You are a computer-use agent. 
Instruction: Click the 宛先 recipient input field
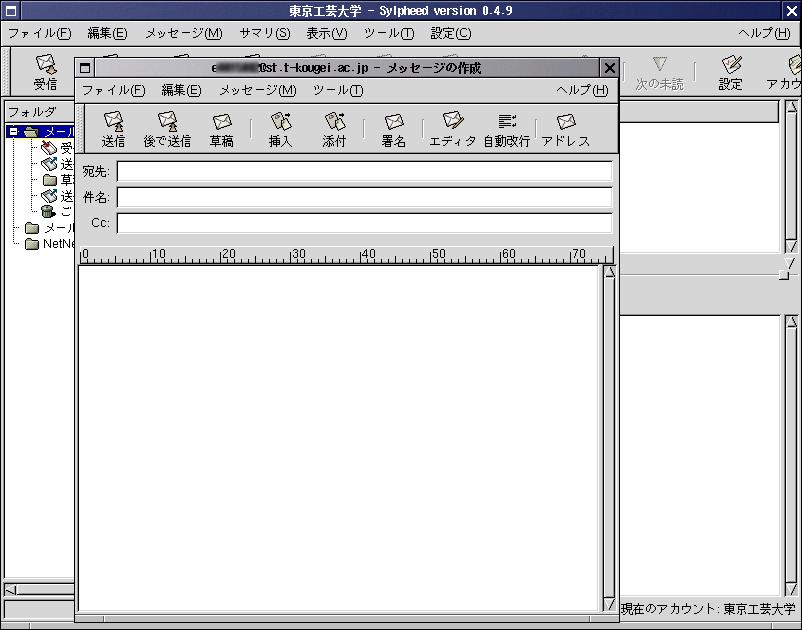click(364, 171)
